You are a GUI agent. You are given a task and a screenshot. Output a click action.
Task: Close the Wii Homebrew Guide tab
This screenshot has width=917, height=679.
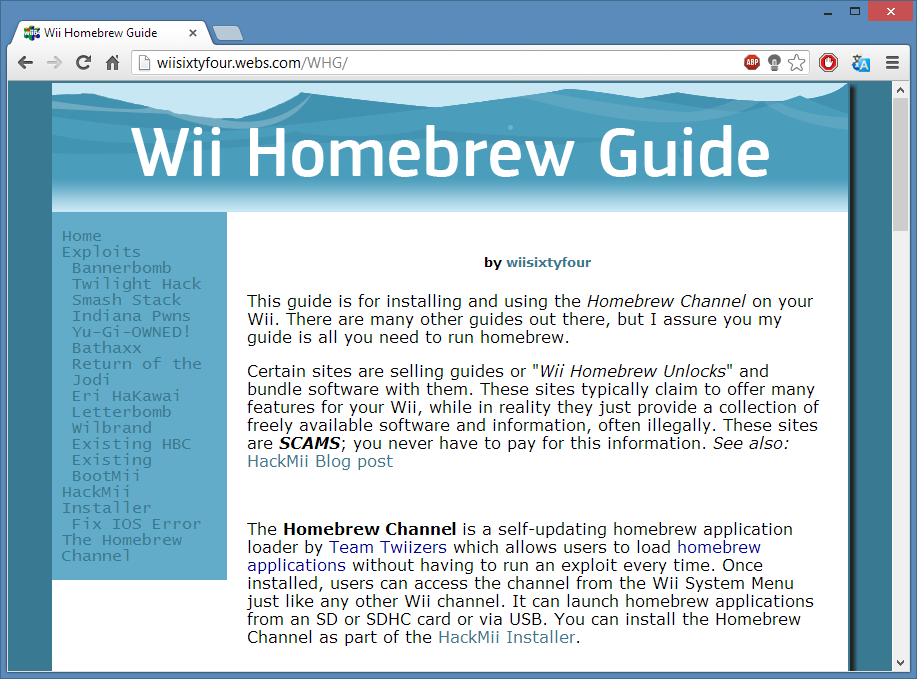(192, 33)
